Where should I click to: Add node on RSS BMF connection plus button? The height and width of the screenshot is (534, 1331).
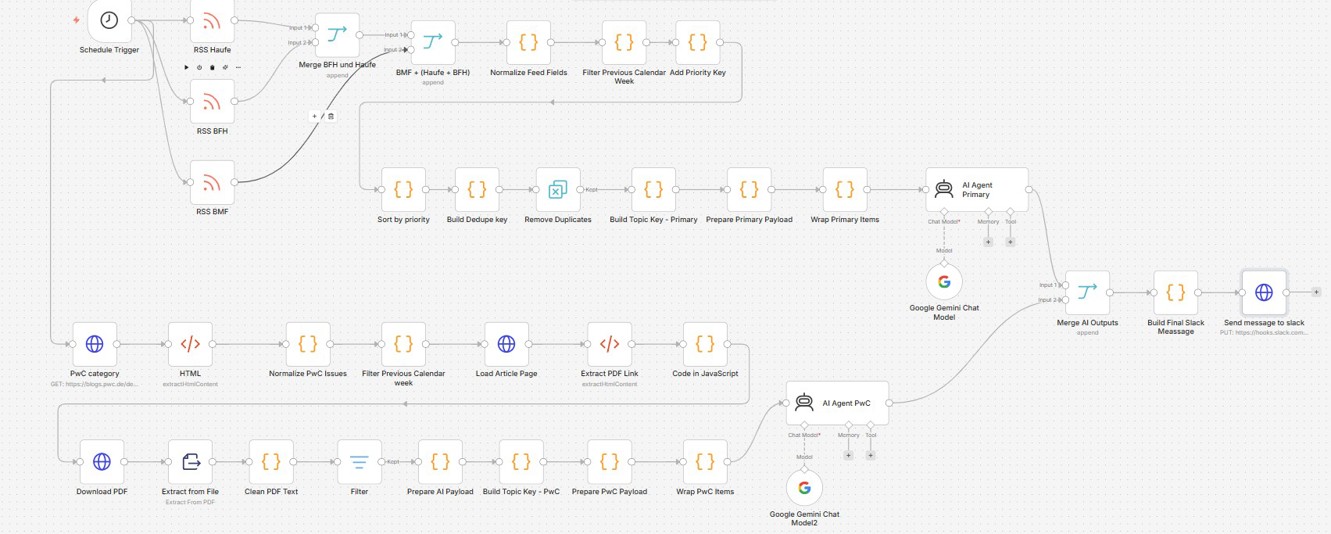(x=315, y=116)
